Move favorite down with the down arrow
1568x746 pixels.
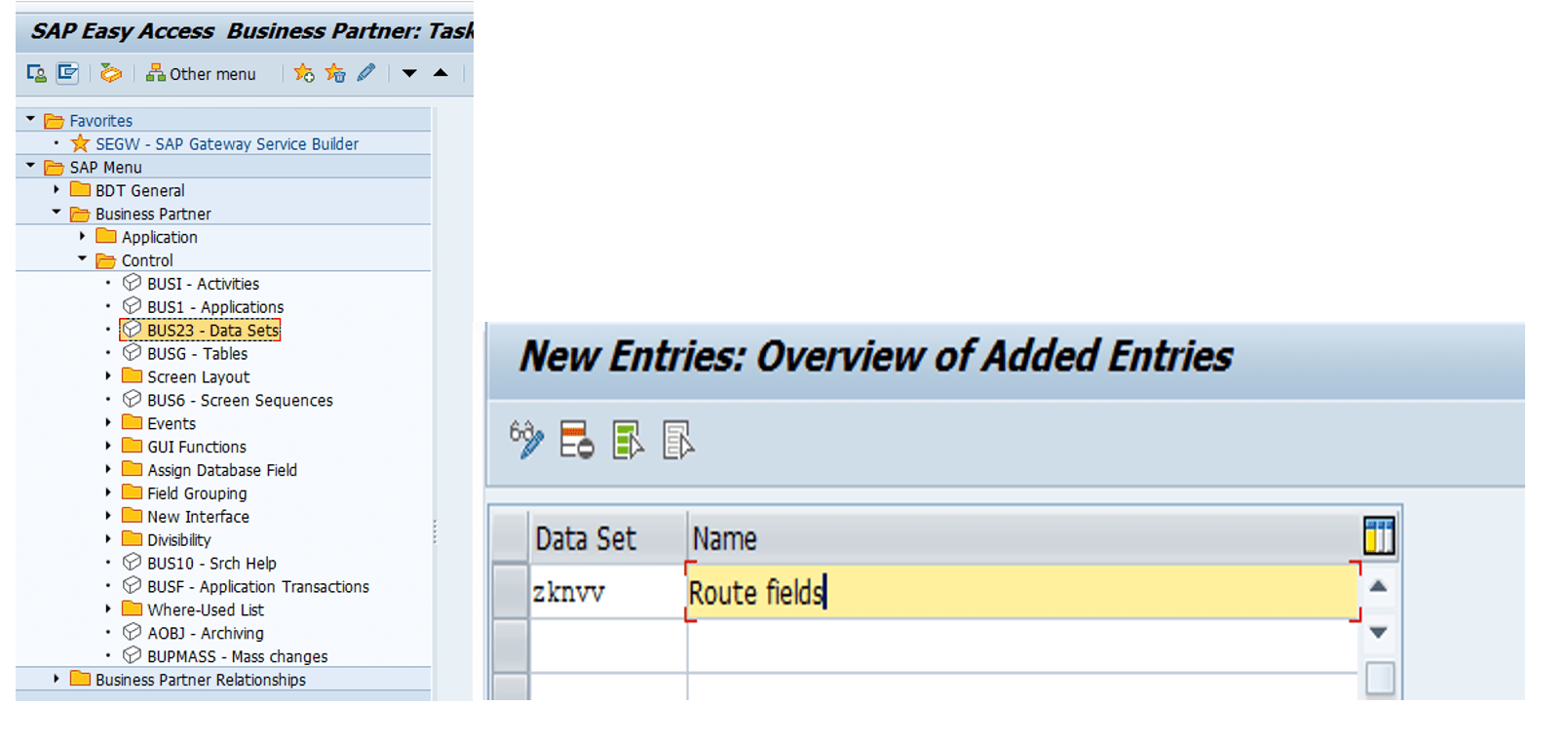pyautogui.click(x=409, y=73)
